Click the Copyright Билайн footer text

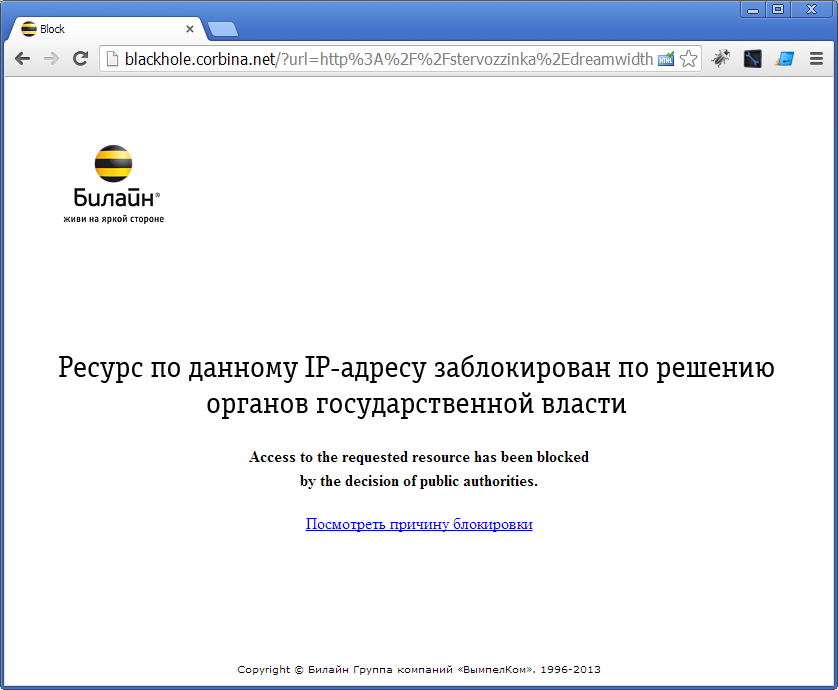click(419, 669)
